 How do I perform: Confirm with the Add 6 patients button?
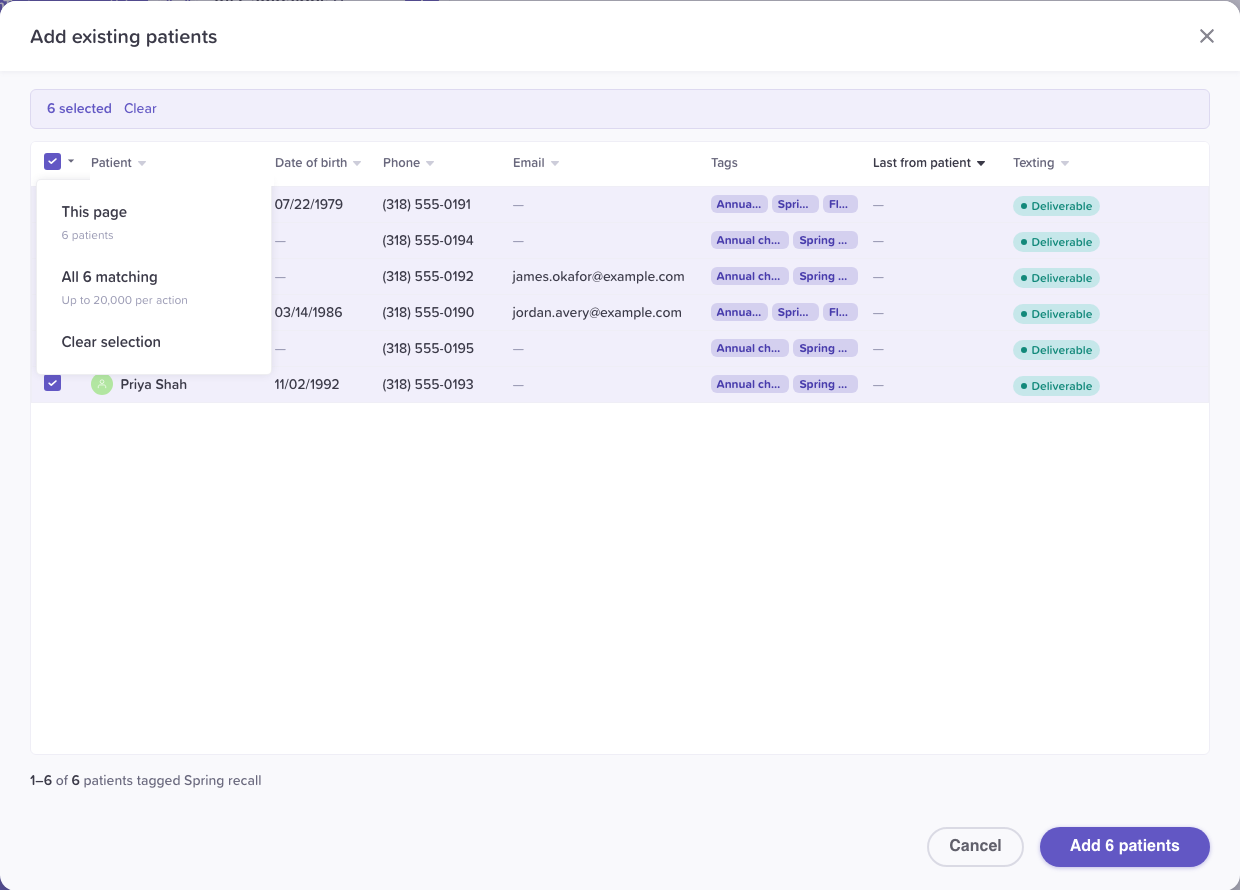click(x=1125, y=846)
